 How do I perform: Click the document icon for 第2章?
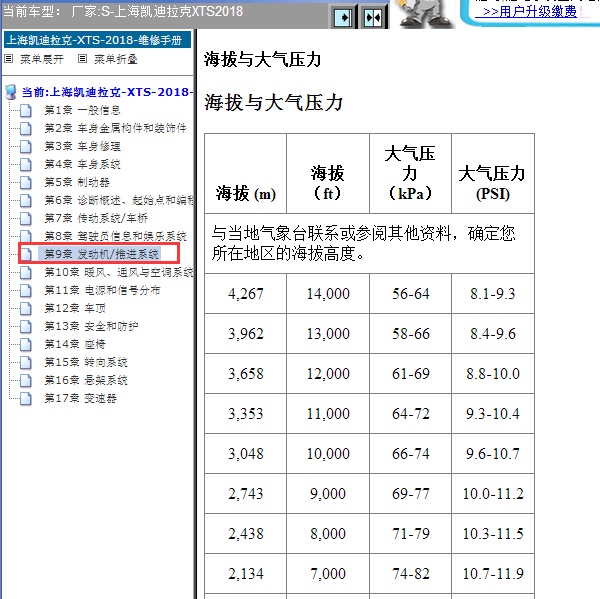[x=26, y=128]
